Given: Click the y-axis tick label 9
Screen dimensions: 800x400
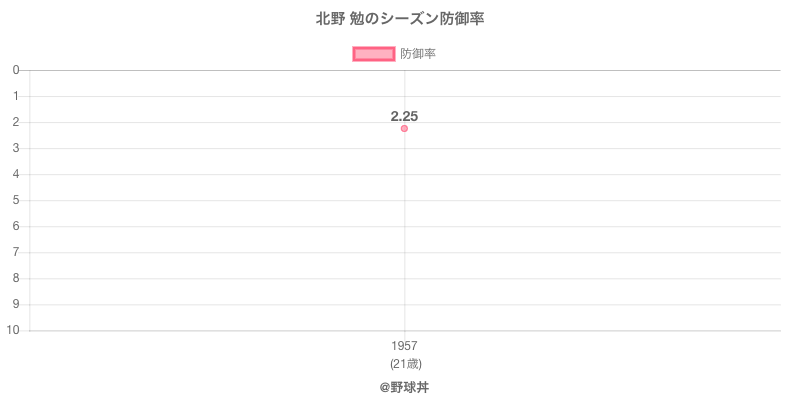Looking at the screenshot, I should click(x=16, y=304).
